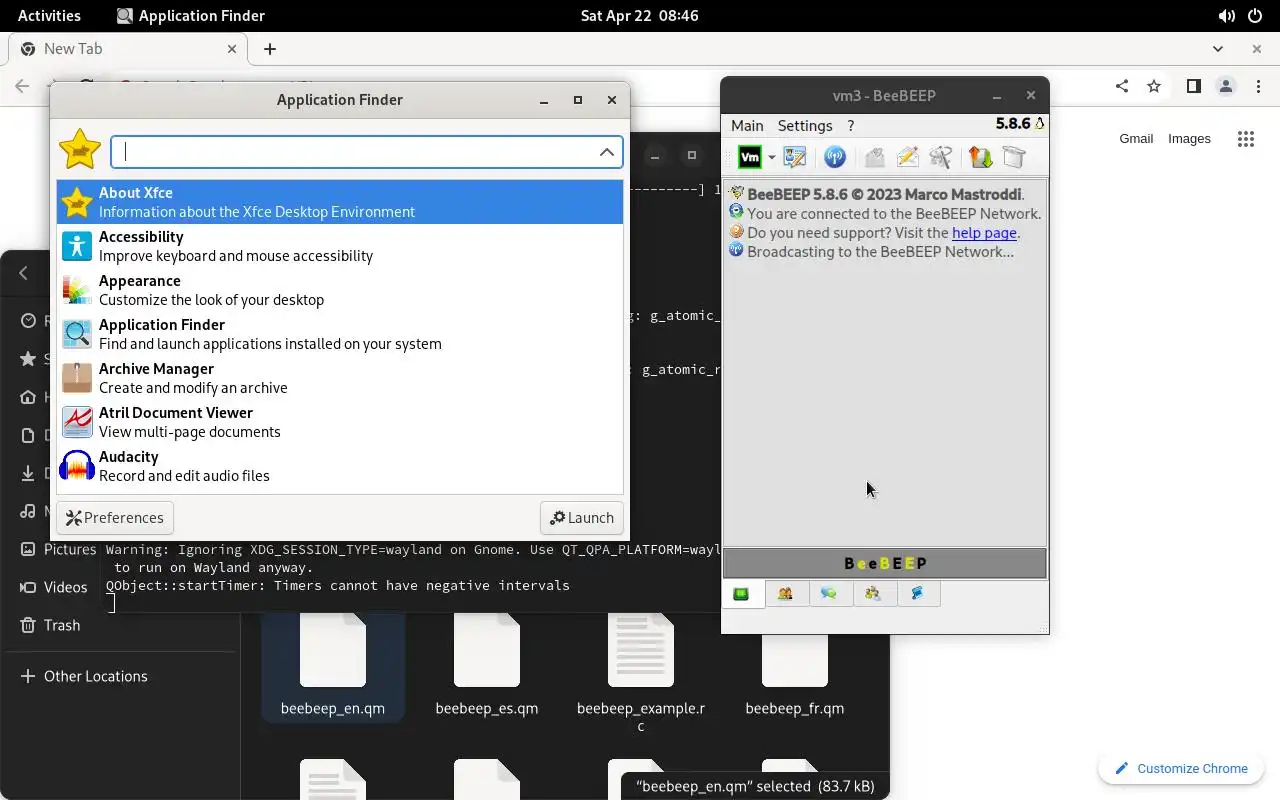Click Activities in the top bar
The height and width of the screenshot is (800, 1280).
(49, 16)
